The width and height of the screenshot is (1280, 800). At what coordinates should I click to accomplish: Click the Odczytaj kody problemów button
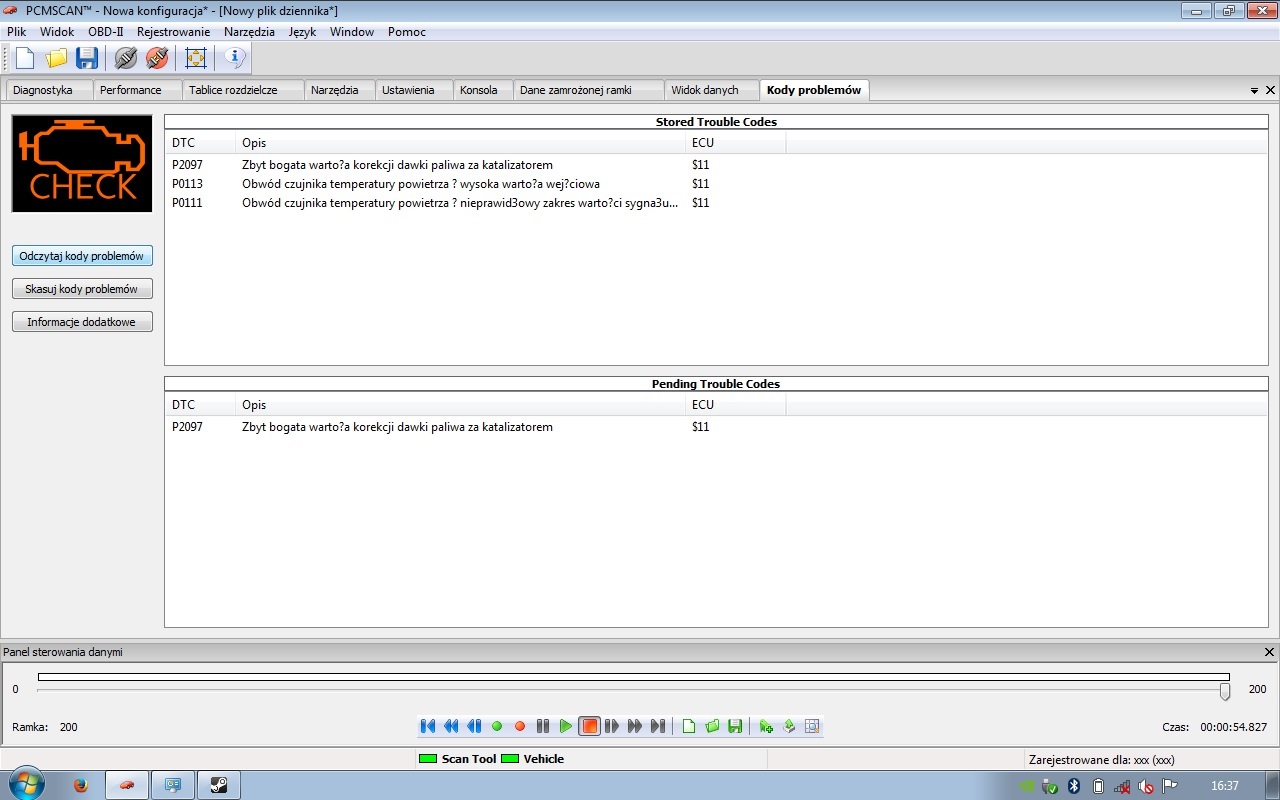[x=82, y=256]
